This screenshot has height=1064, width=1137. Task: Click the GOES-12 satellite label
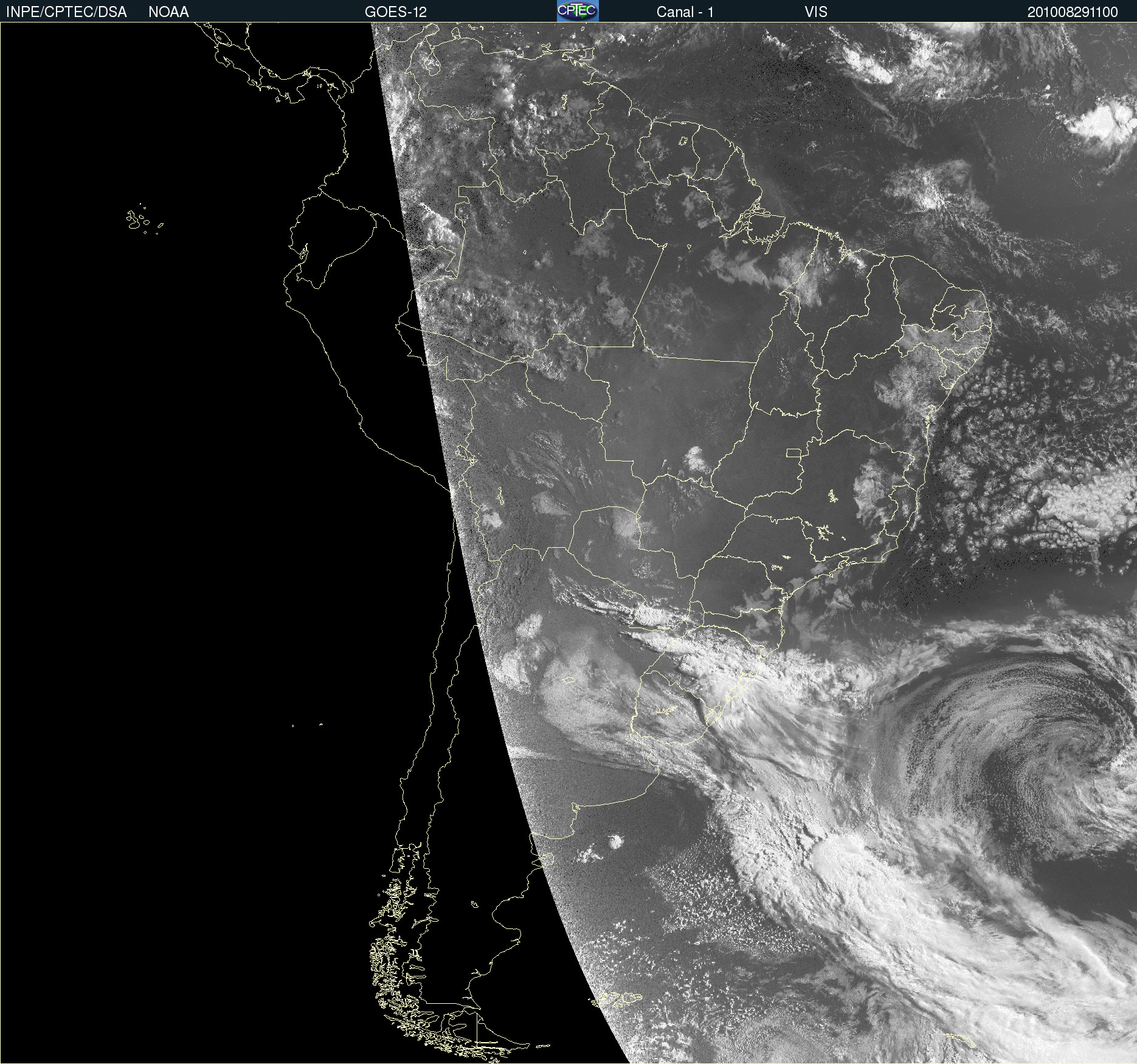click(x=396, y=12)
